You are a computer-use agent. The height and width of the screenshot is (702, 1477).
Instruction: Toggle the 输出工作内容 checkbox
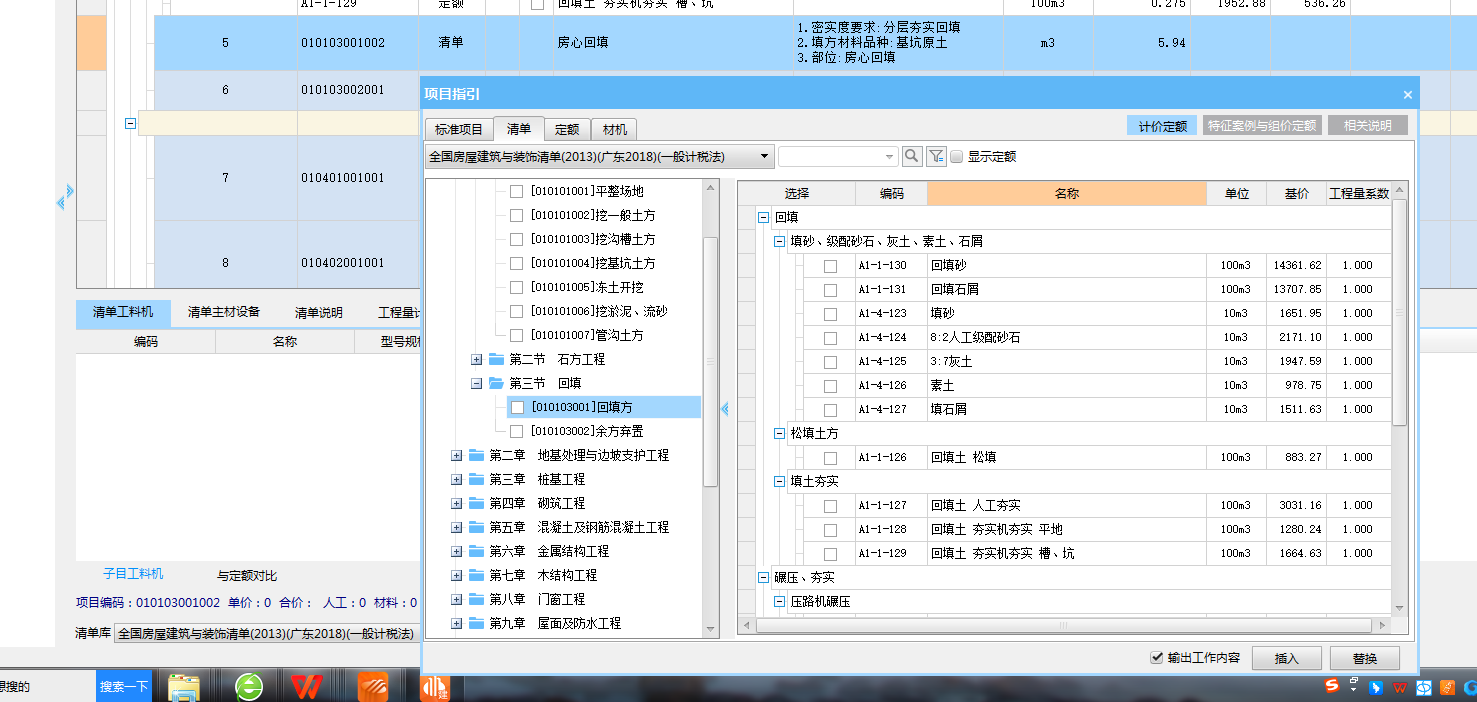(x=1157, y=658)
